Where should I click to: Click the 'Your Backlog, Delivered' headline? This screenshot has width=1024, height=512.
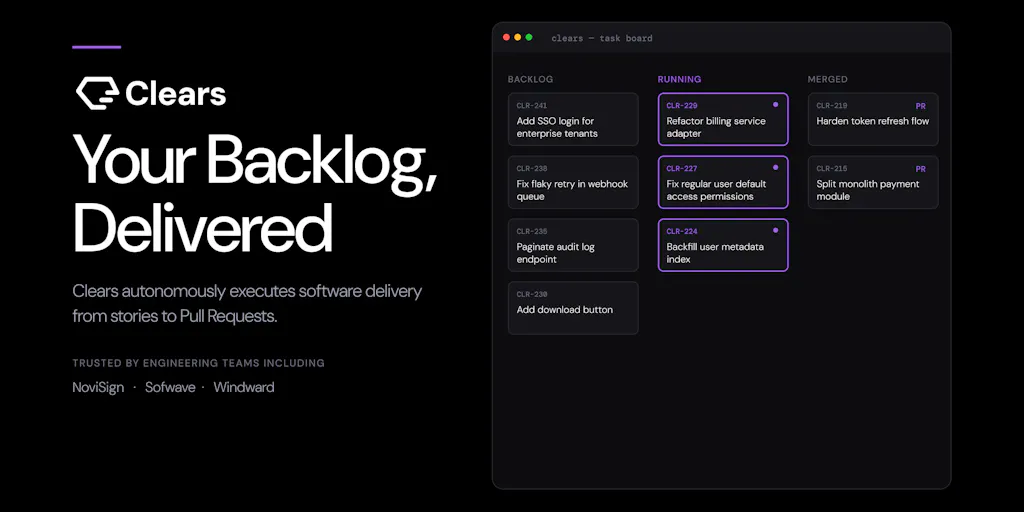[x=255, y=193]
